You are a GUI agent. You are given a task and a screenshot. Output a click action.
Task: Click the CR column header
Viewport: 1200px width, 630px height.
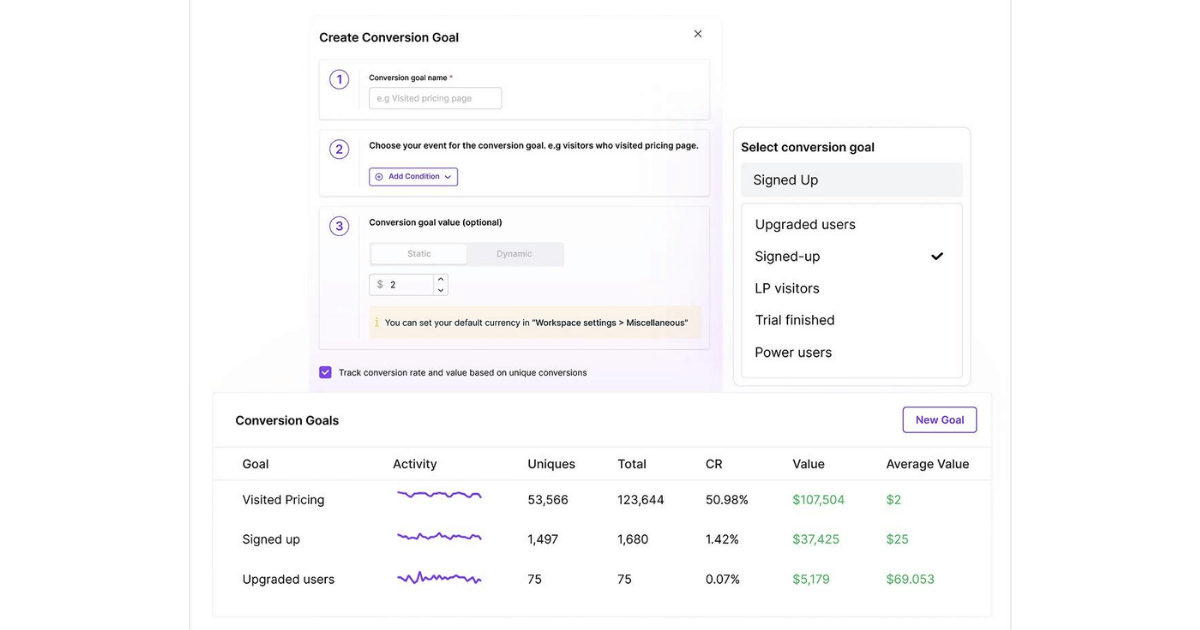(x=714, y=464)
